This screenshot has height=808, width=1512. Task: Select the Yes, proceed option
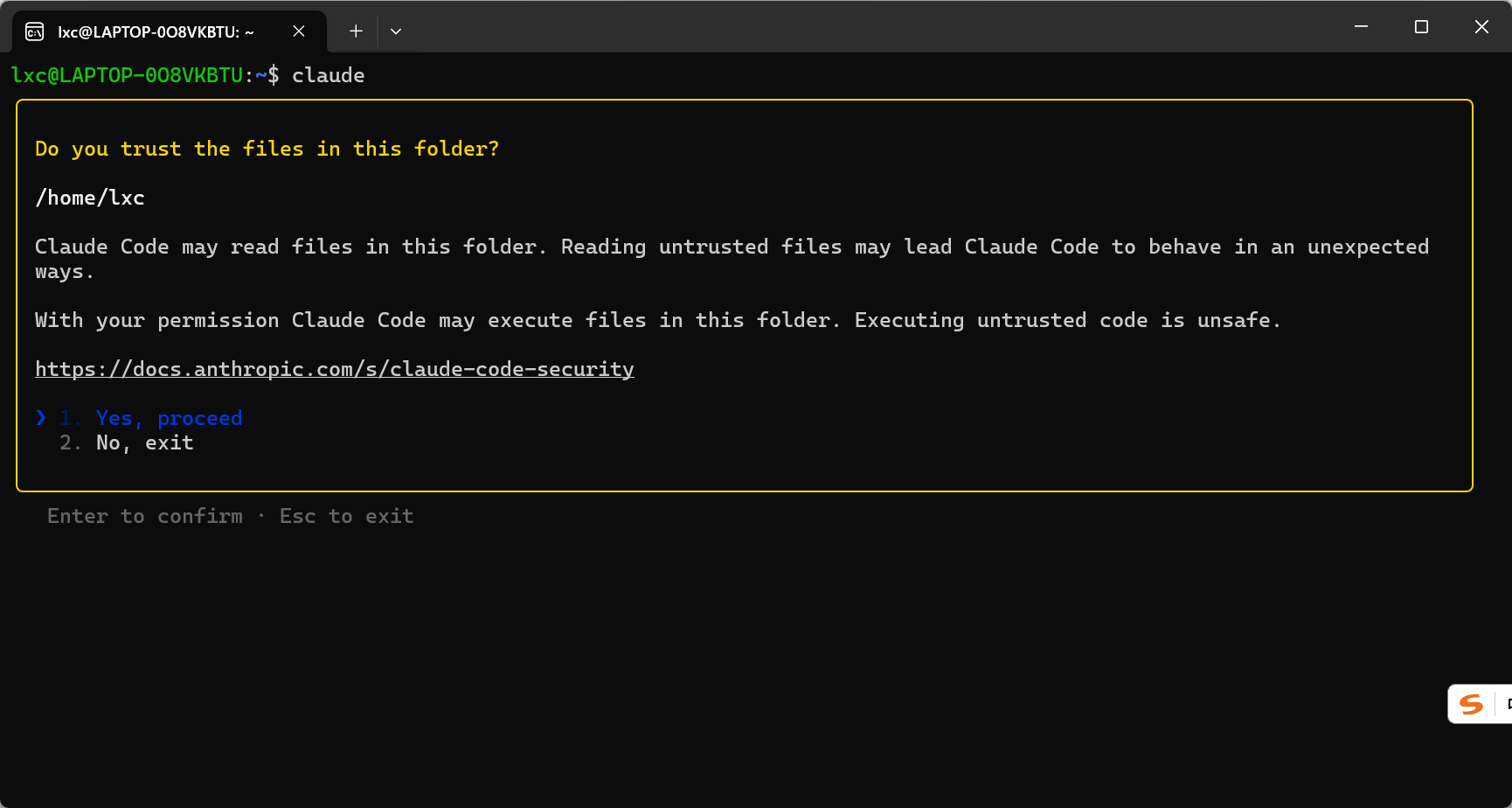click(169, 417)
